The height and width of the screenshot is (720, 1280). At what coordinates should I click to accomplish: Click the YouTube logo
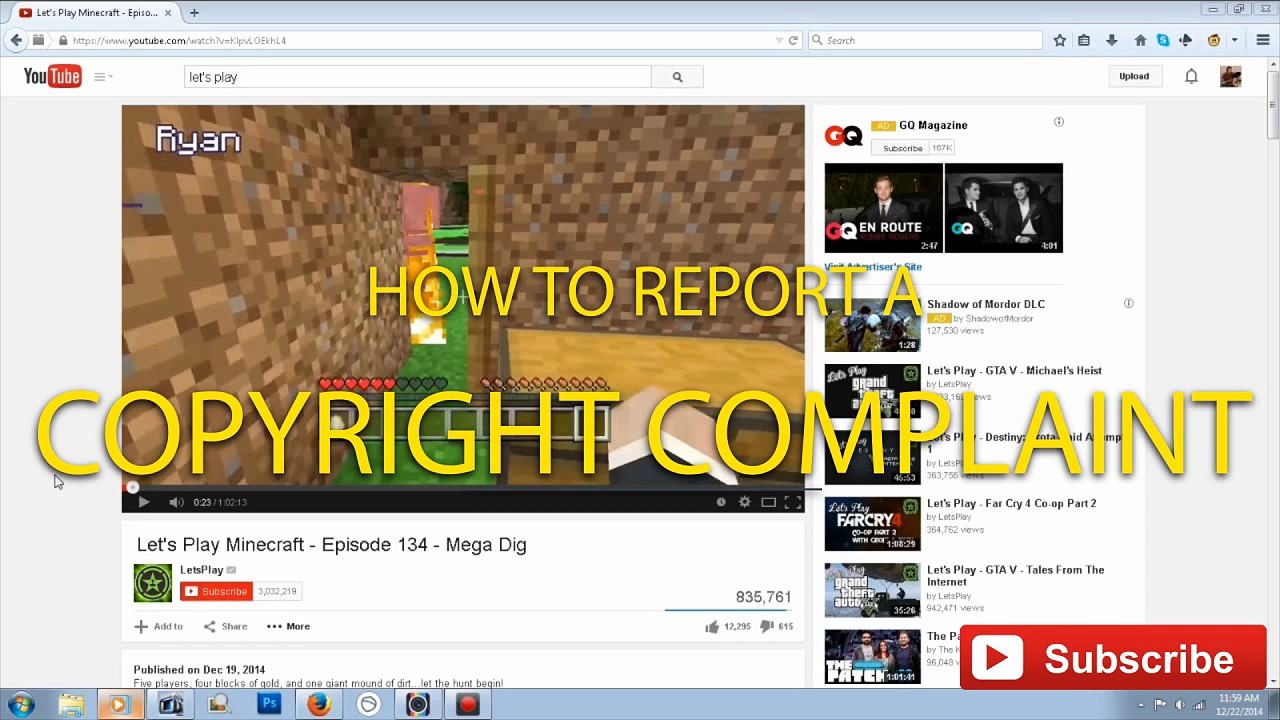(52, 76)
